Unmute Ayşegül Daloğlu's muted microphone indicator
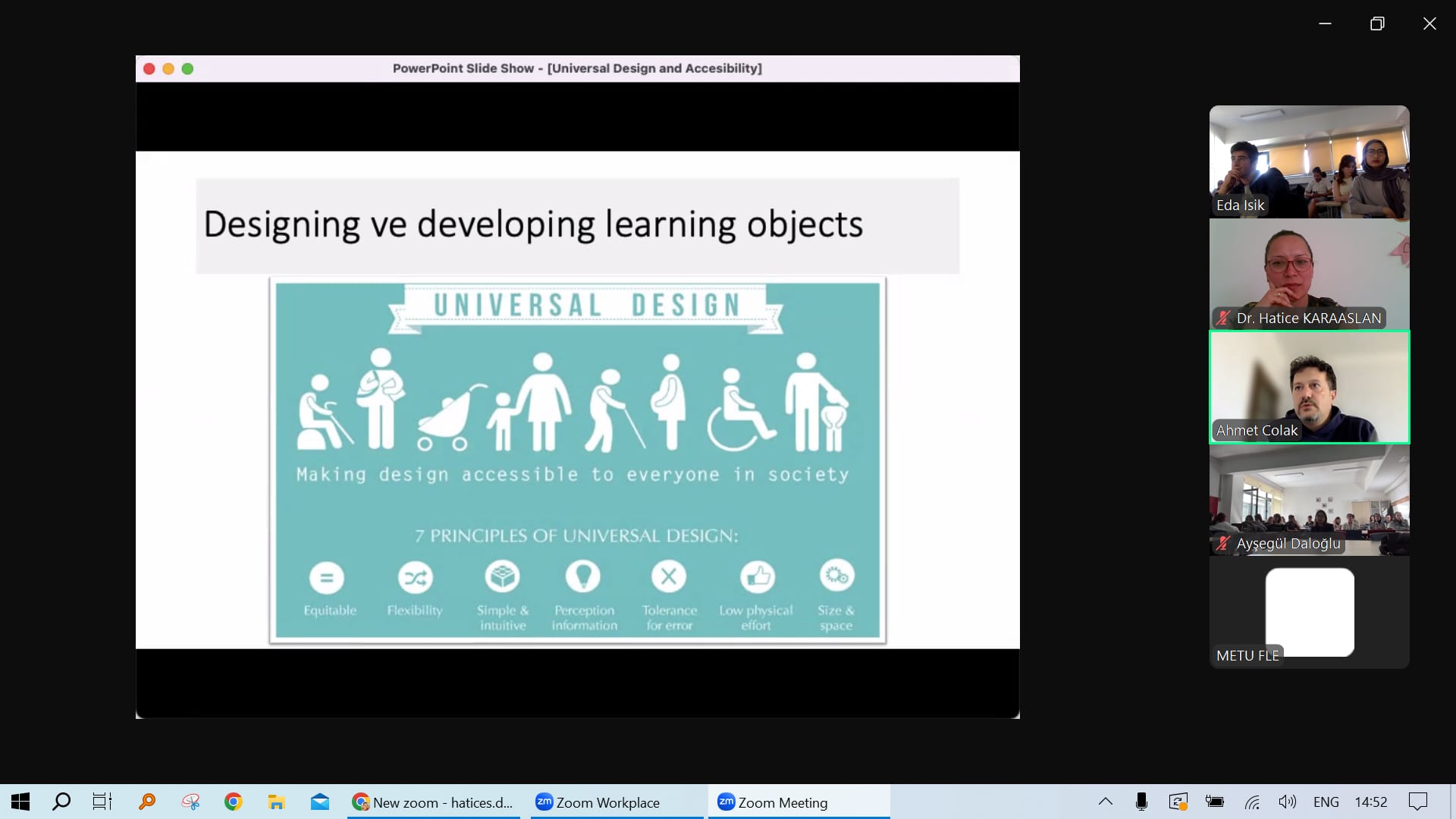This screenshot has height=819, width=1456. click(x=1223, y=544)
